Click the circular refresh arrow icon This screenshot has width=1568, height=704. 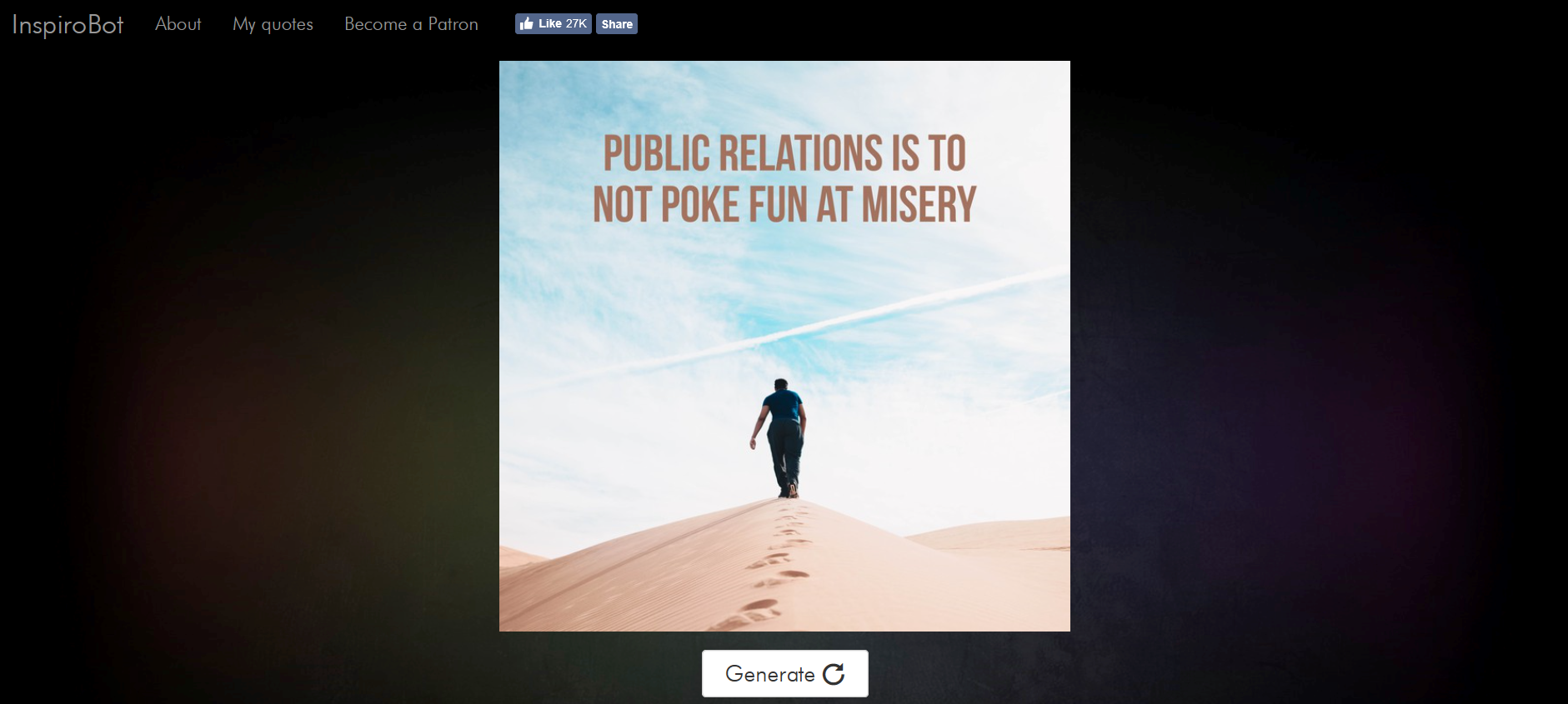coord(834,674)
